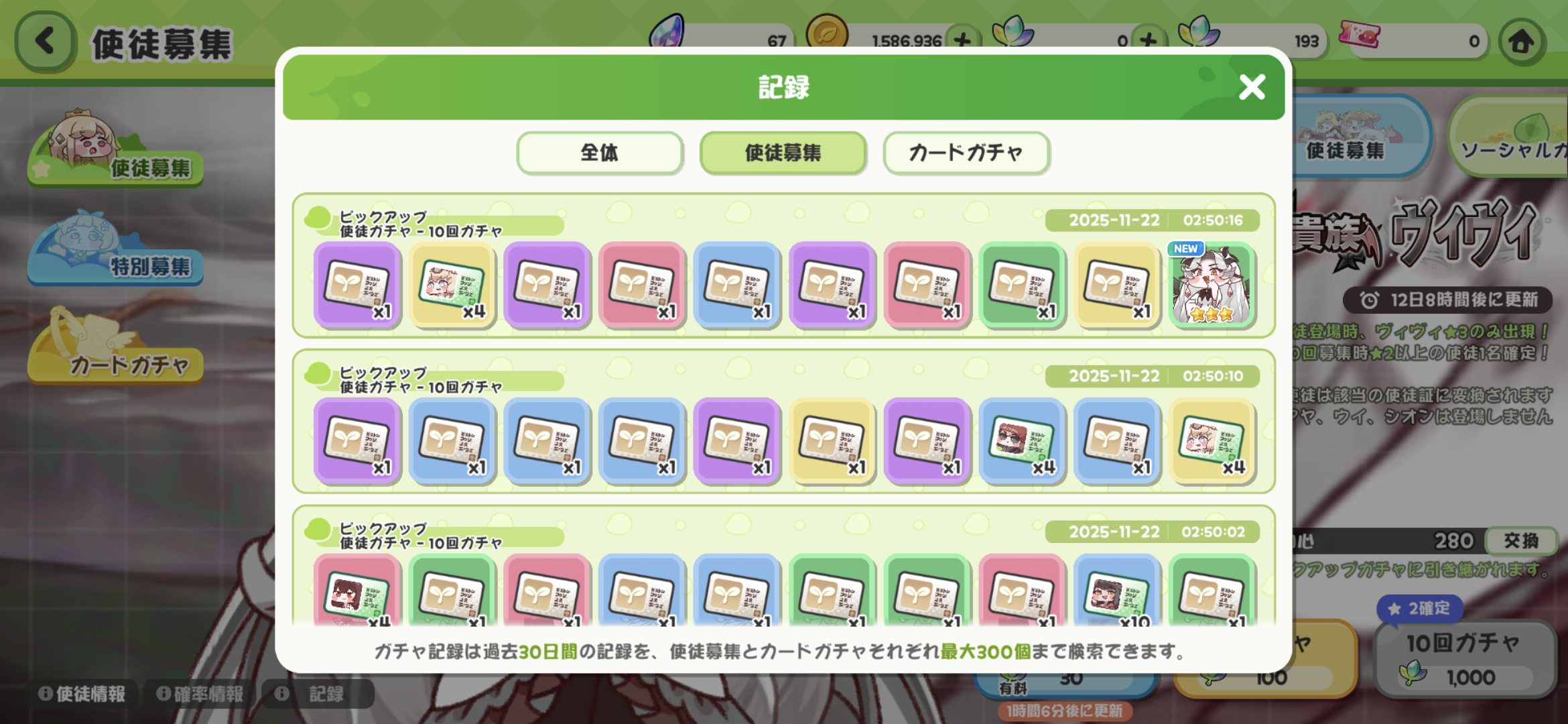Add gold coins with plus button
Image resolution: width=1568 pixels, height=724 pixels.
tap(963, 40)
